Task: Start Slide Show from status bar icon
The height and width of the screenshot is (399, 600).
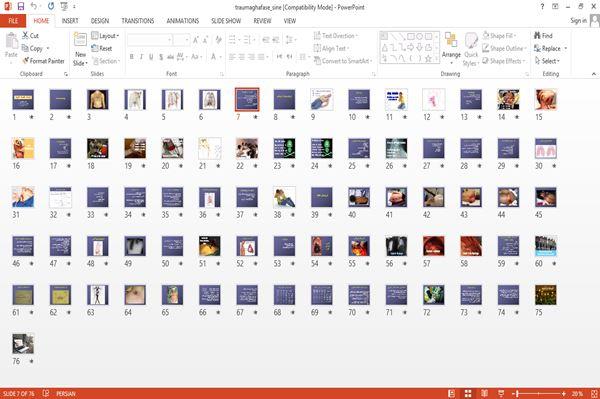Action: tap(501, 393)
